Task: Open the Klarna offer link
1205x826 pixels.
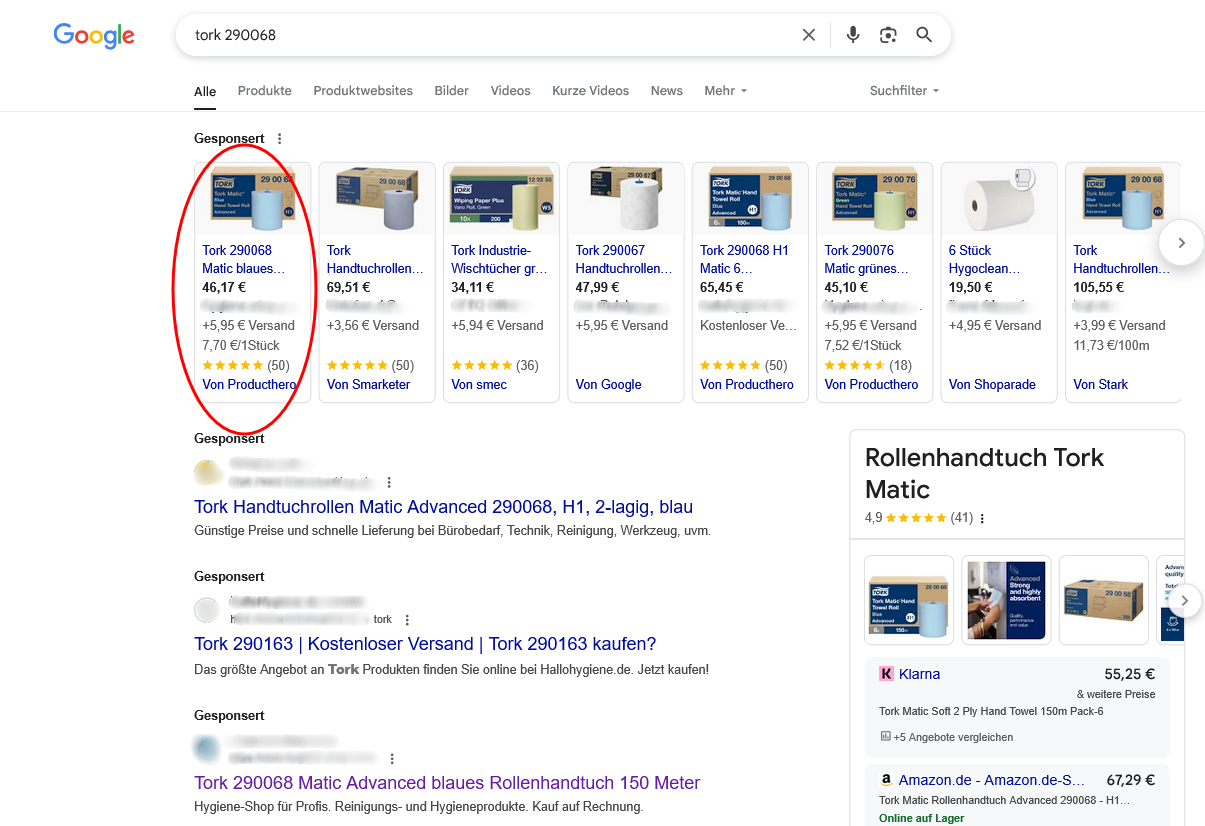Action: [920, 674]
